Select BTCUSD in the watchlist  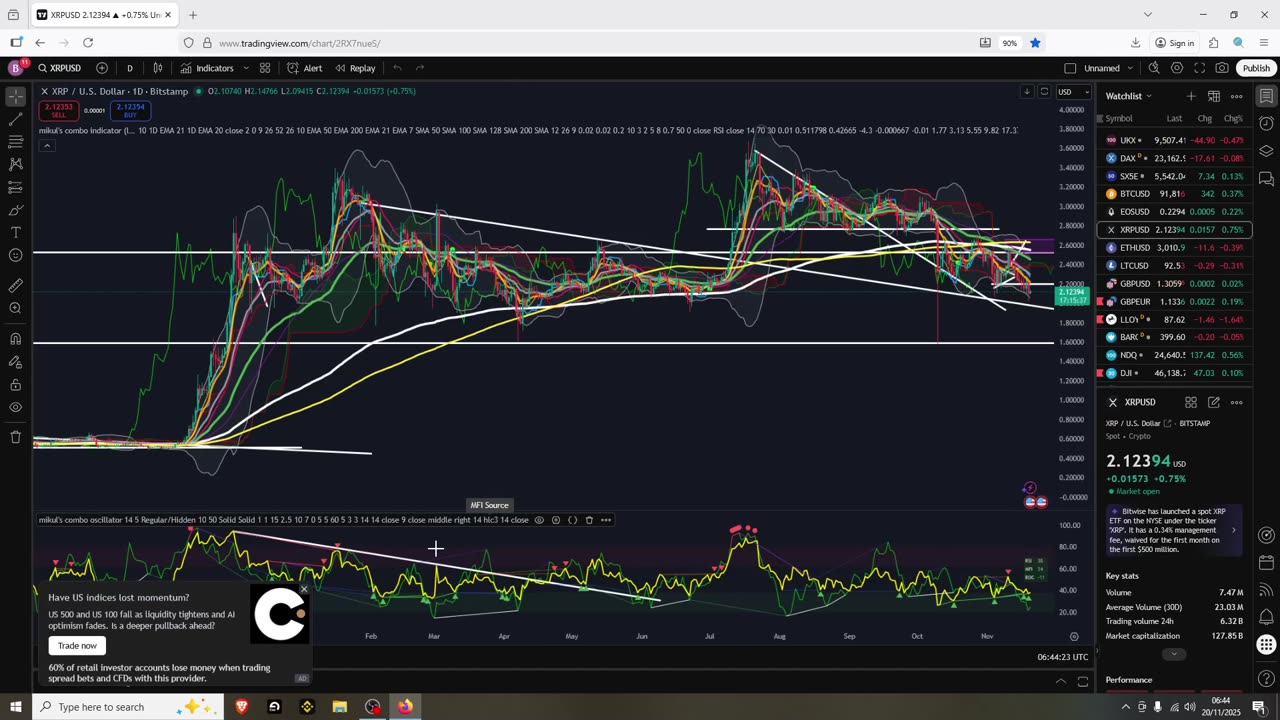[x=1174, y=194]
